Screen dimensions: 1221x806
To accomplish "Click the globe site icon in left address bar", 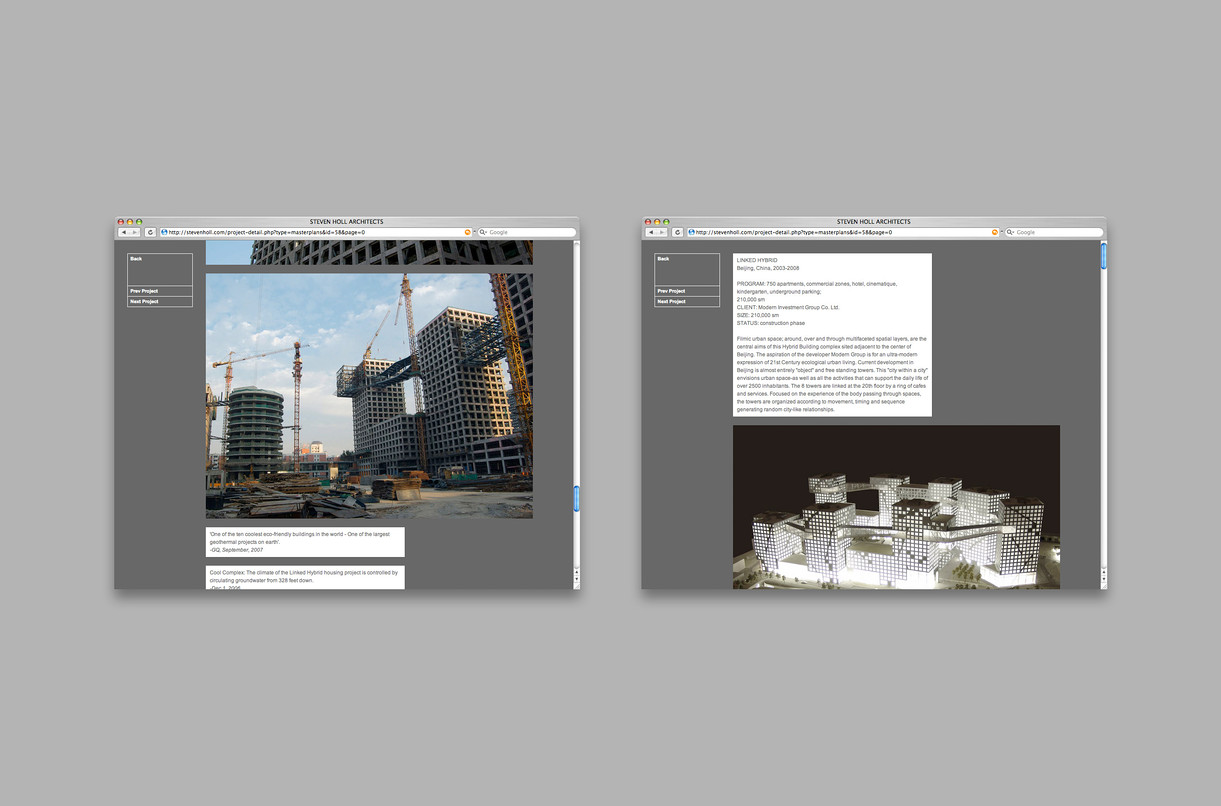I will point(165,232).
